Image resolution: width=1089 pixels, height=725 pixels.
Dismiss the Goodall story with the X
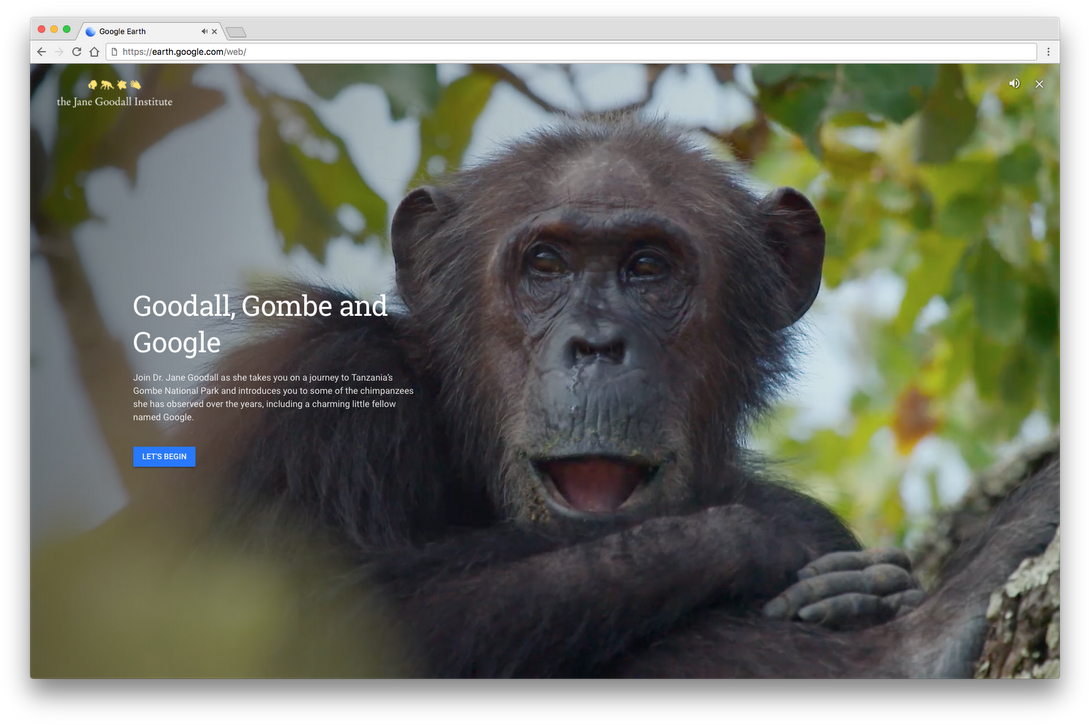pos(1039,84)
